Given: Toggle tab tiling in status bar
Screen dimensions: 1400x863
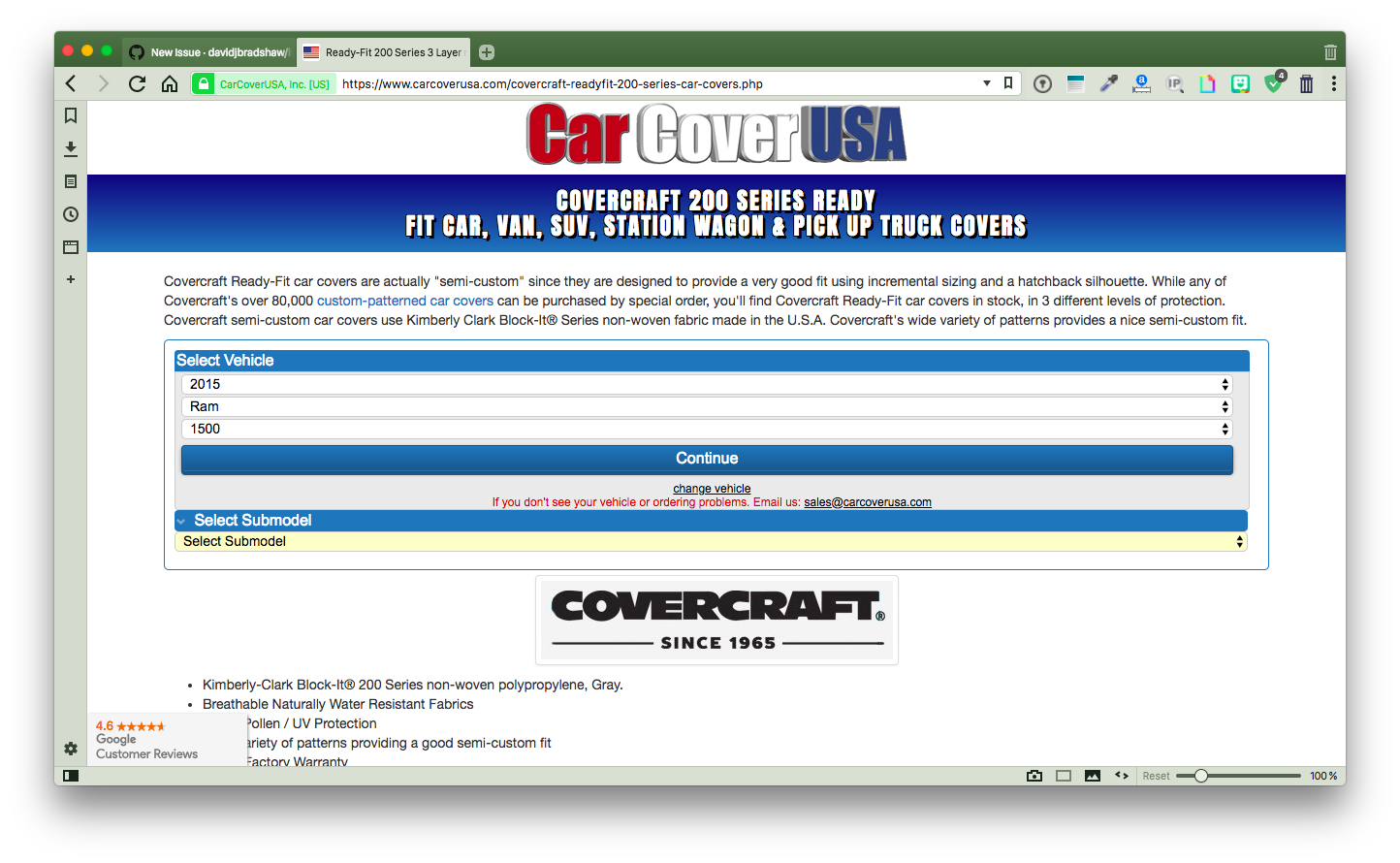Looking at the screenshot, I should pos(1064,776).
